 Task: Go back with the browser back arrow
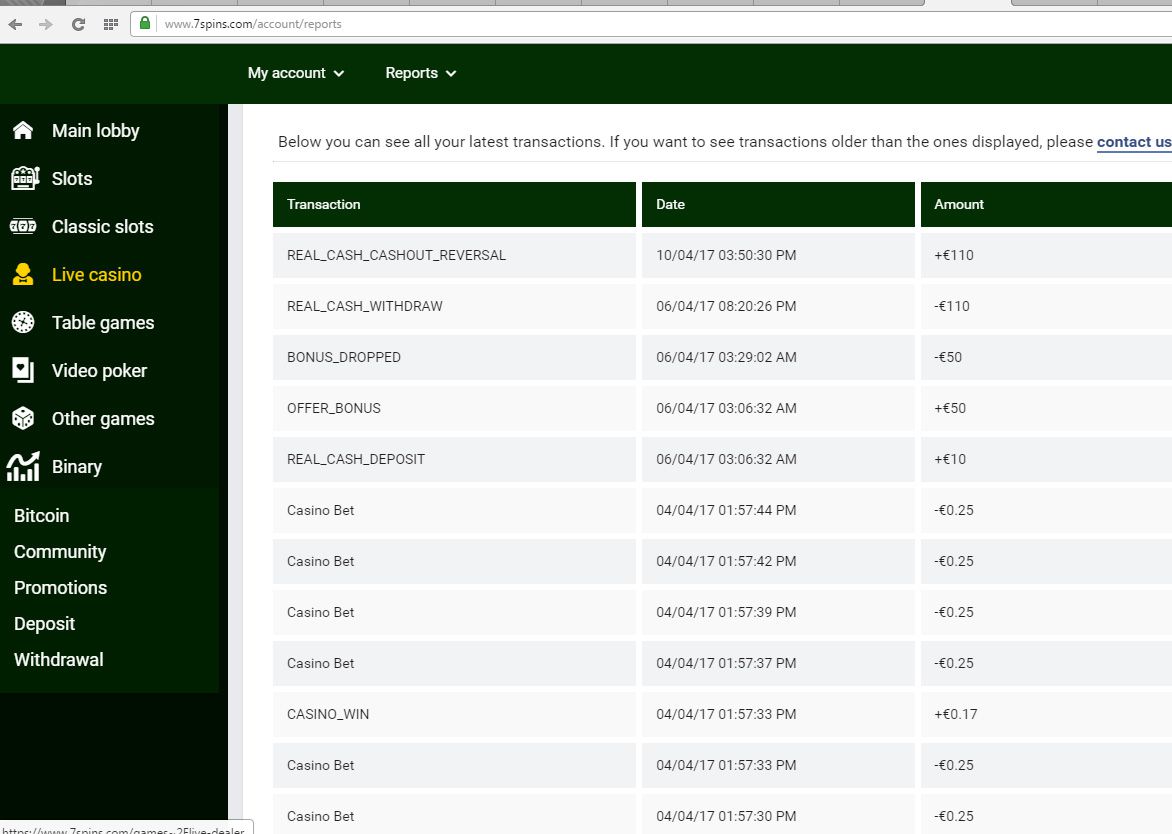[x=15, y=24]
